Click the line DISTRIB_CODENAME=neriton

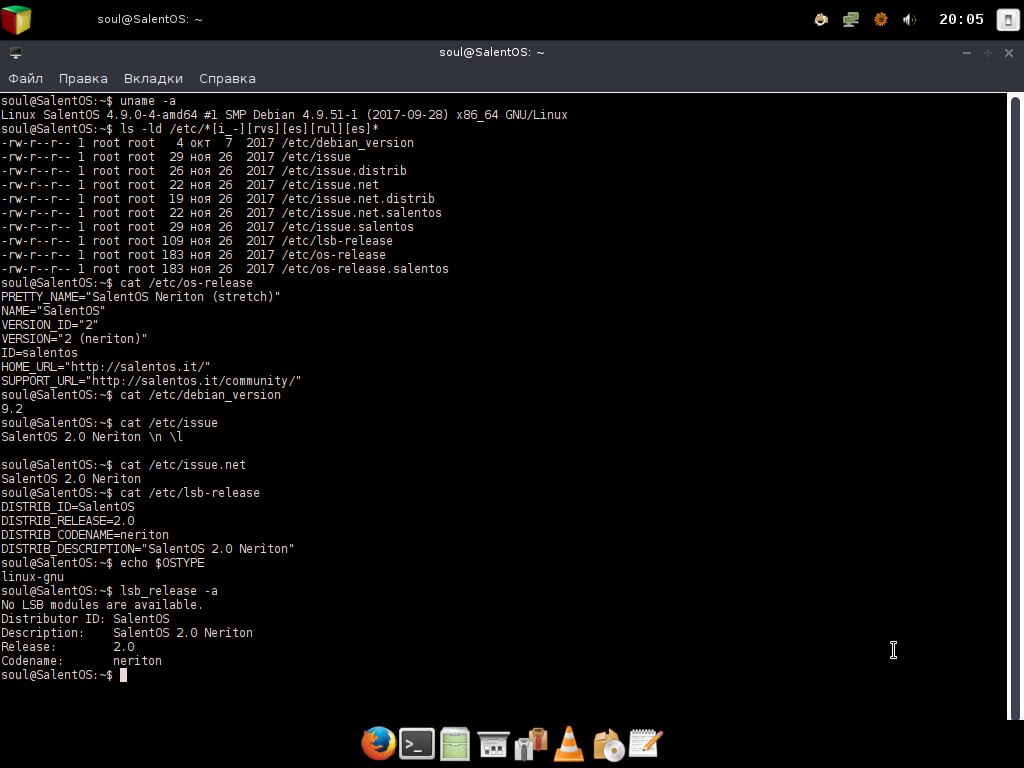click(x=85, y=535)
